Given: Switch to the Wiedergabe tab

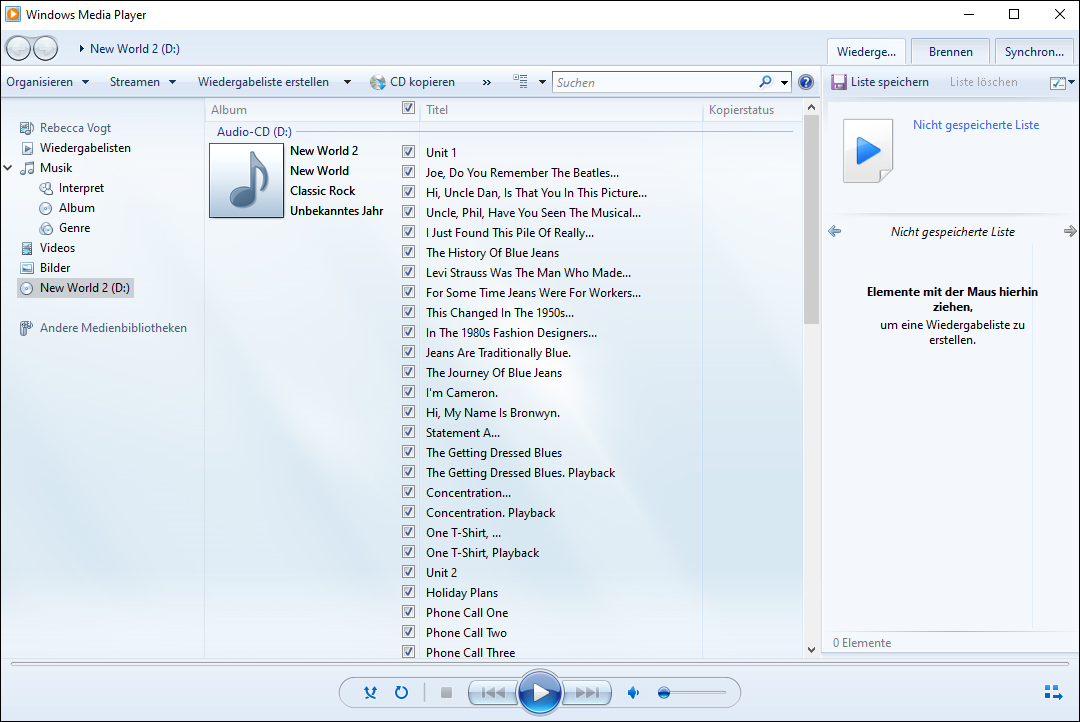Looking at the screenshot, I should coord(866,52).
